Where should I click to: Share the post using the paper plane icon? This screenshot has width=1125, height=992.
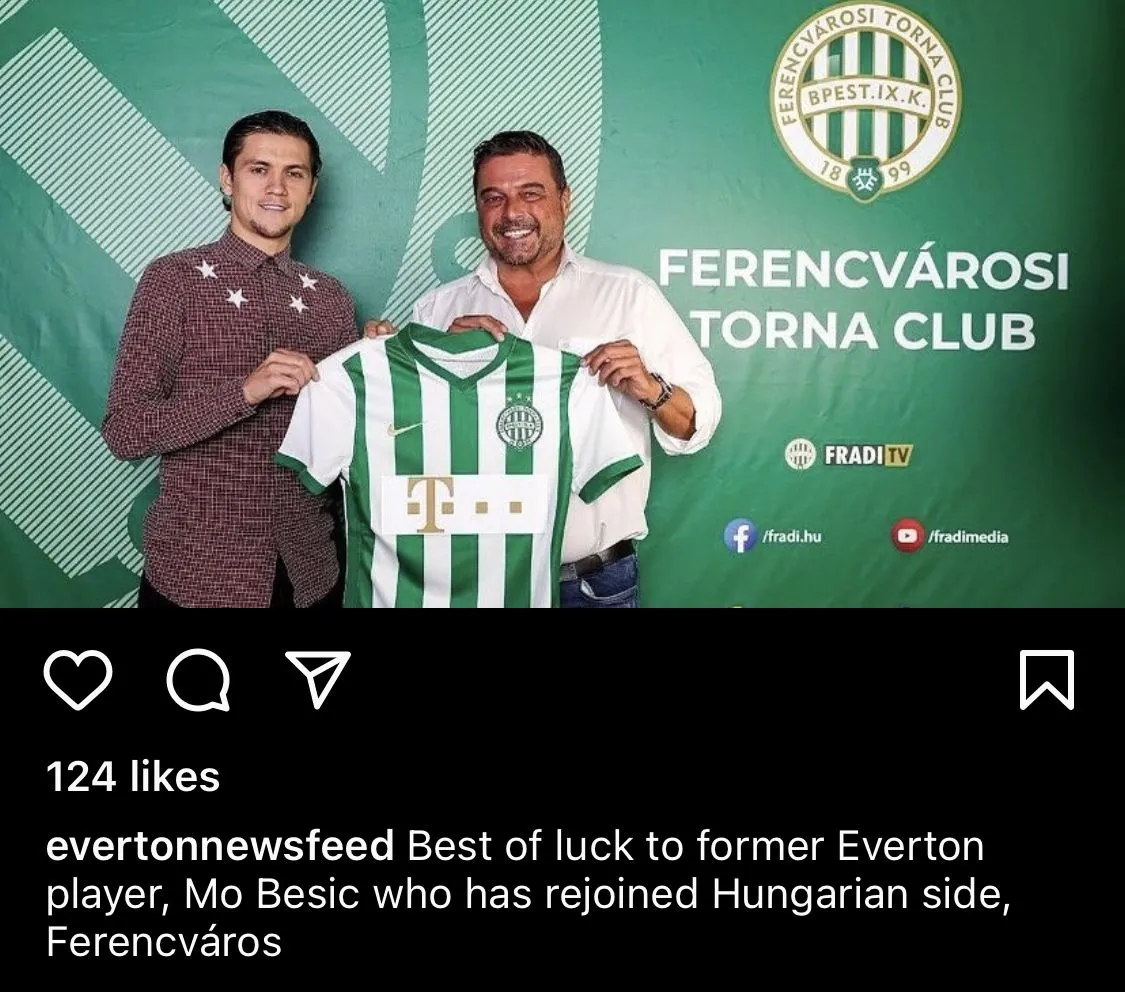tap(318, 678)
